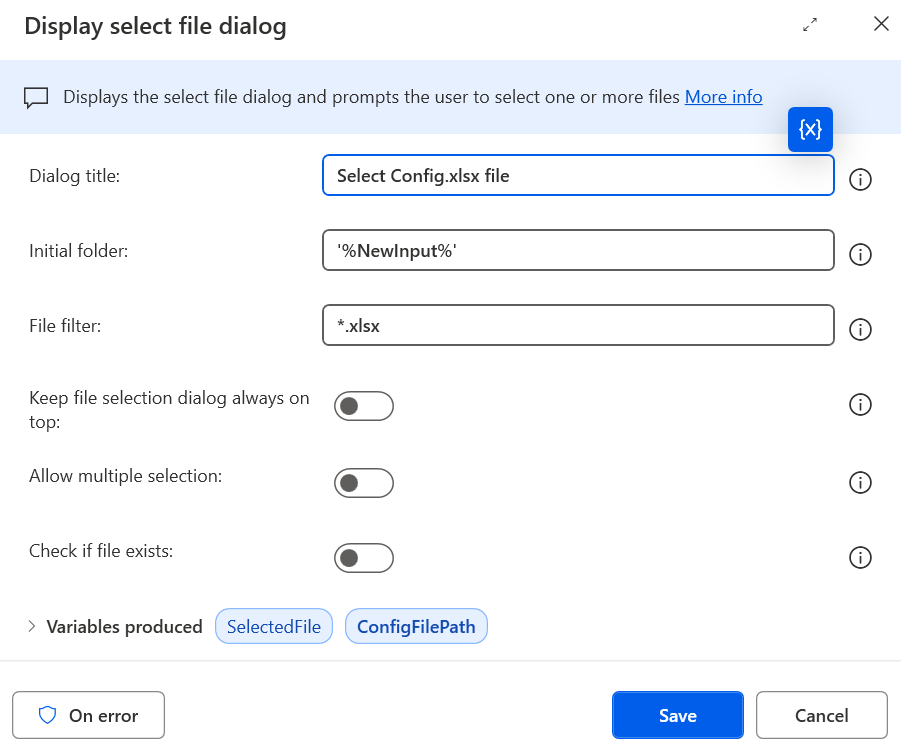Viewport: 901px width, 756px height.
Task: Open On error settings
Action: [x=88, y=715]
